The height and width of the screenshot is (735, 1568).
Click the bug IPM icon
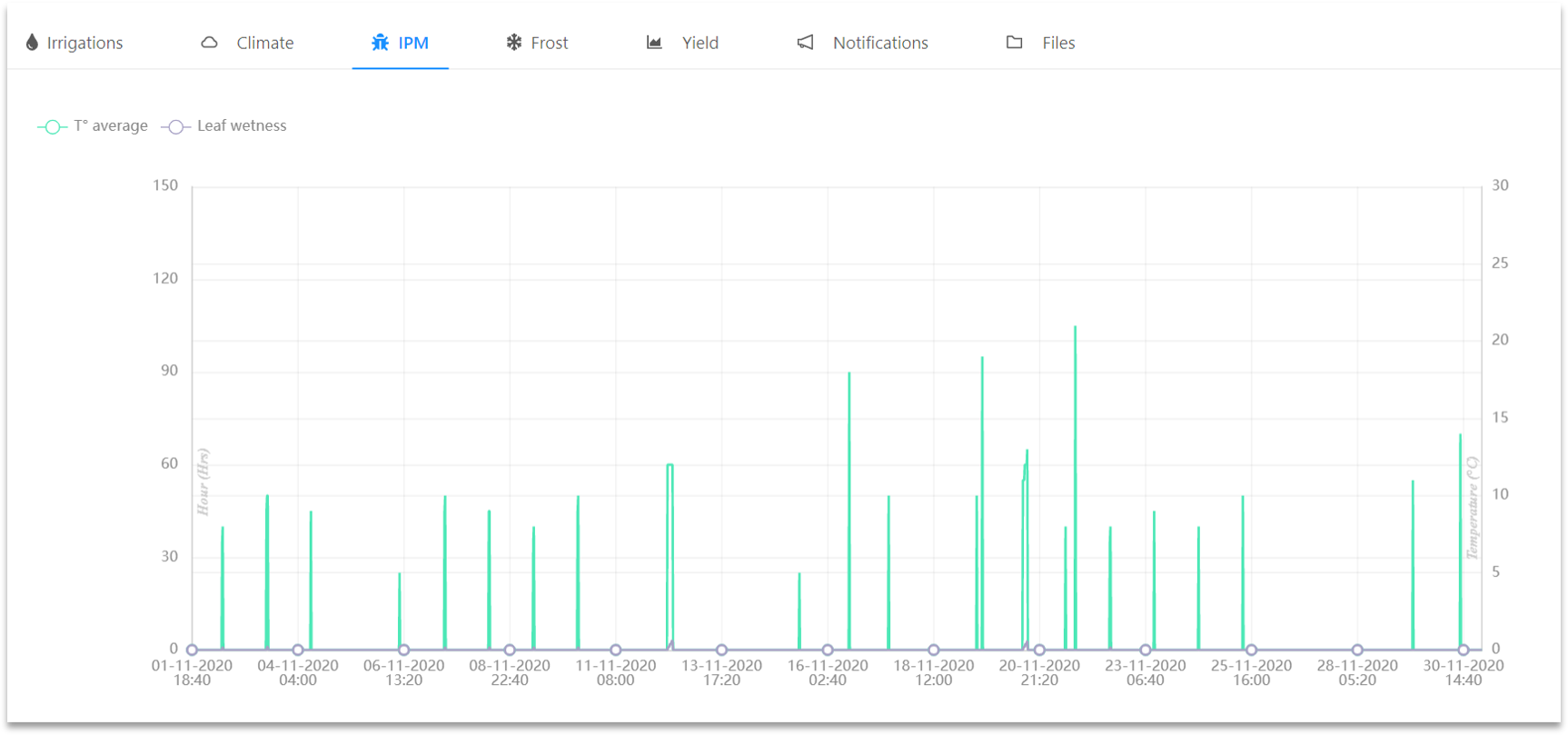tap(380, 43)
